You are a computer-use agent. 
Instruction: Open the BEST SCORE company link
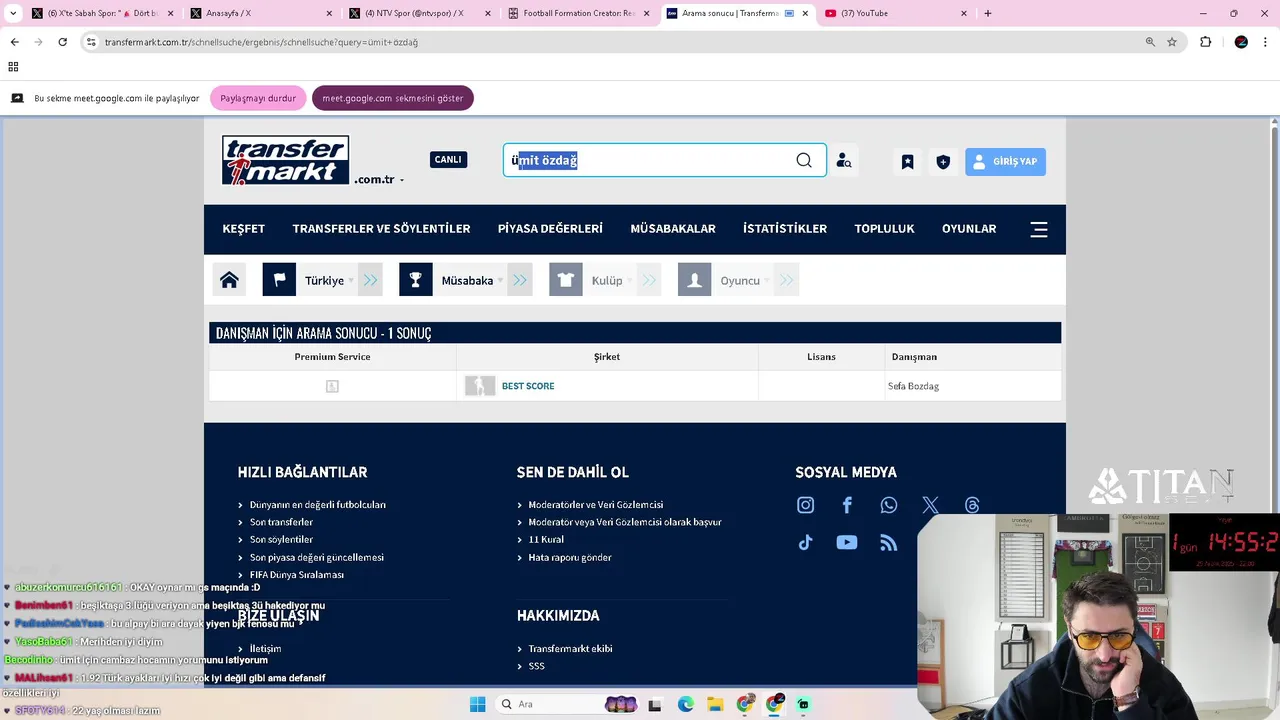[x=528, y=386]
